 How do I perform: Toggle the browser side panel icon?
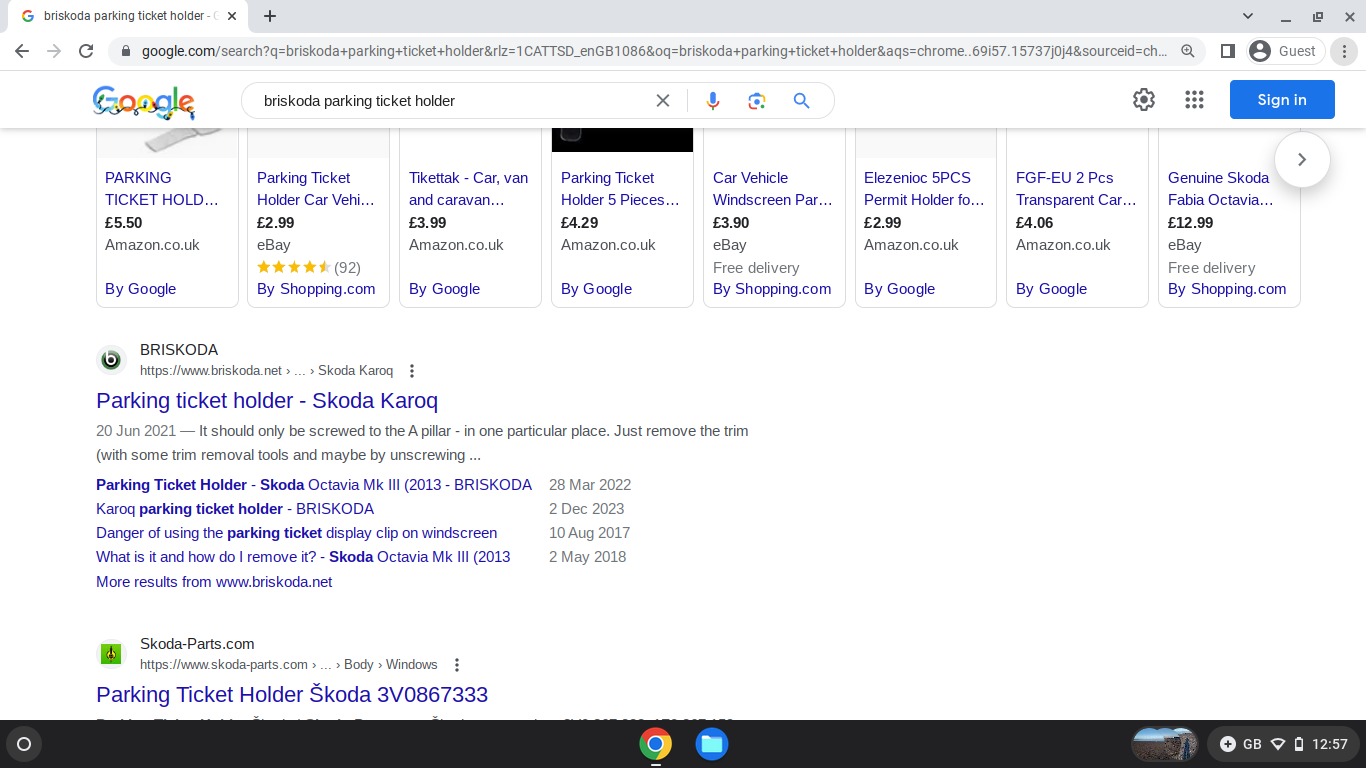pos(1228,51)
